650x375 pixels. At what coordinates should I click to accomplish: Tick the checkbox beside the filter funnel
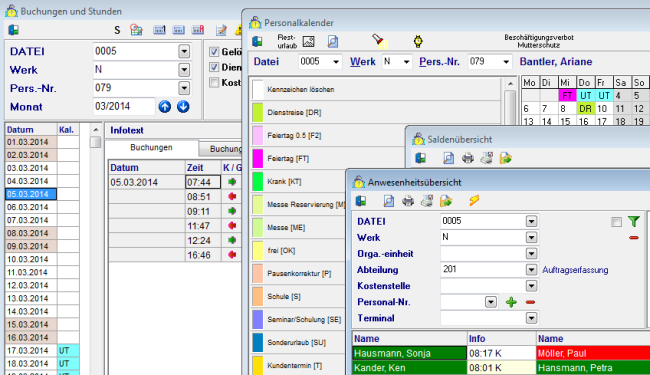coord(616,222)
